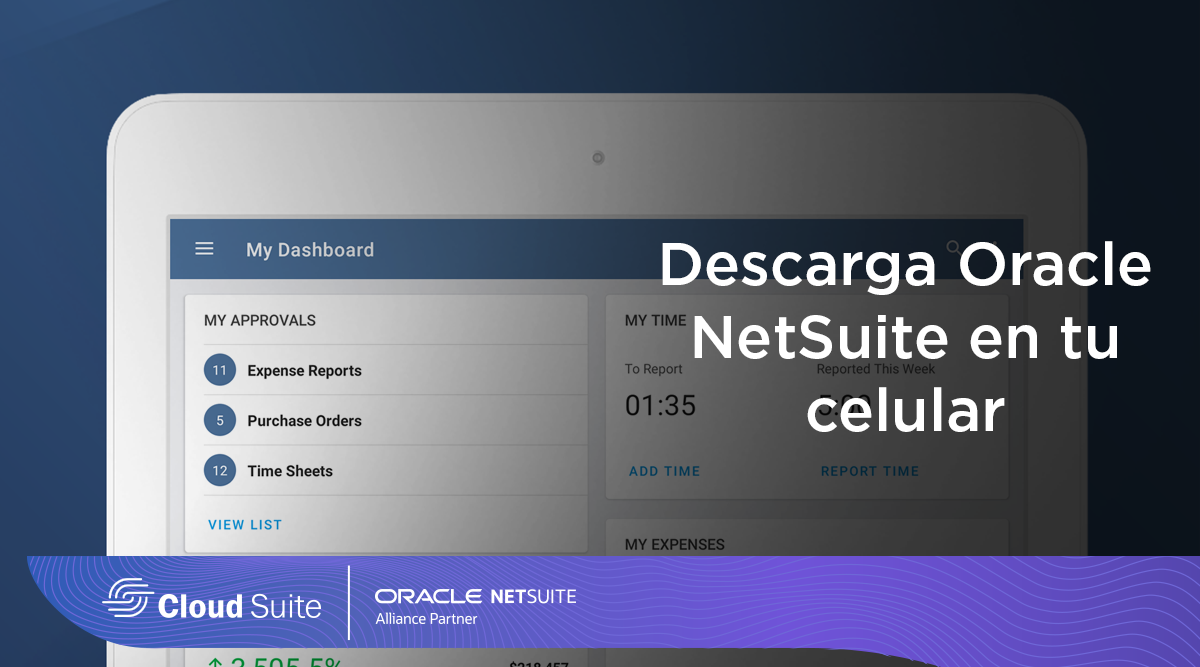
Task: Tap the search magnifier icon in header
Action: click(953, 247)
